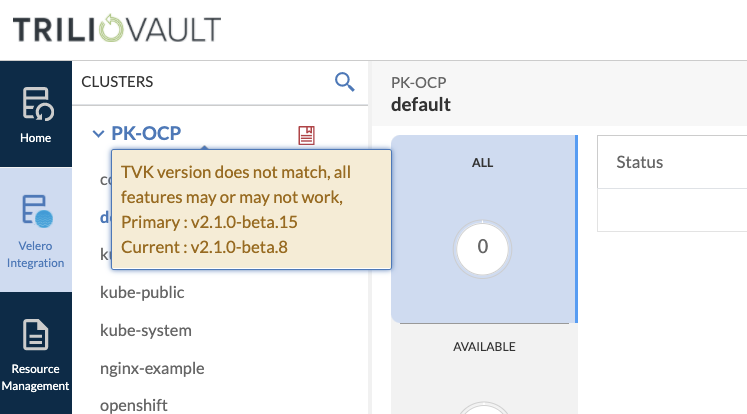Screen dimensions: 747x414
Task: Click the CLUSTERS panel heading
Action: (x=117, y=82)
